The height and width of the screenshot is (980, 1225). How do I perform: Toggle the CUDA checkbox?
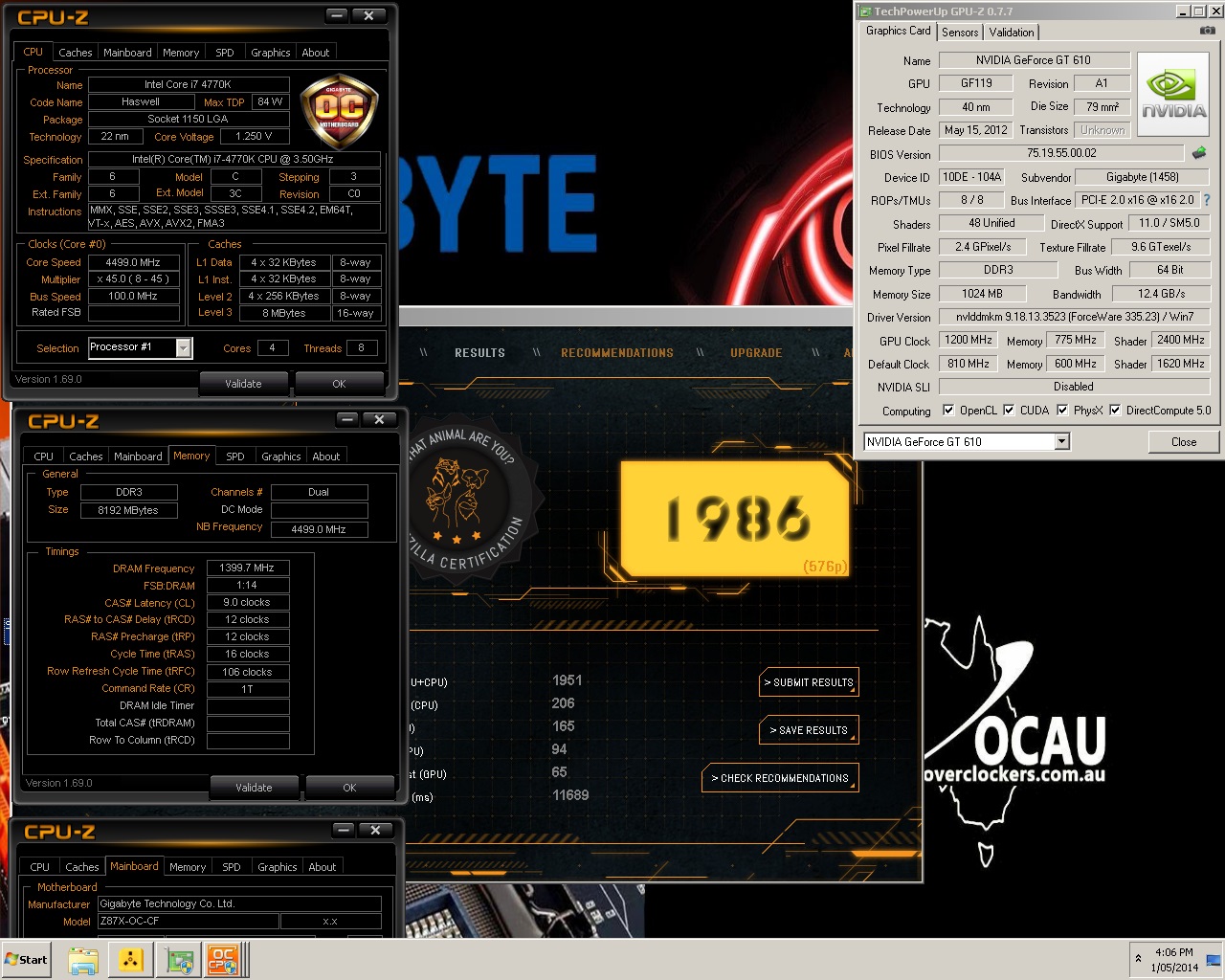click(x=1009, y=411)
